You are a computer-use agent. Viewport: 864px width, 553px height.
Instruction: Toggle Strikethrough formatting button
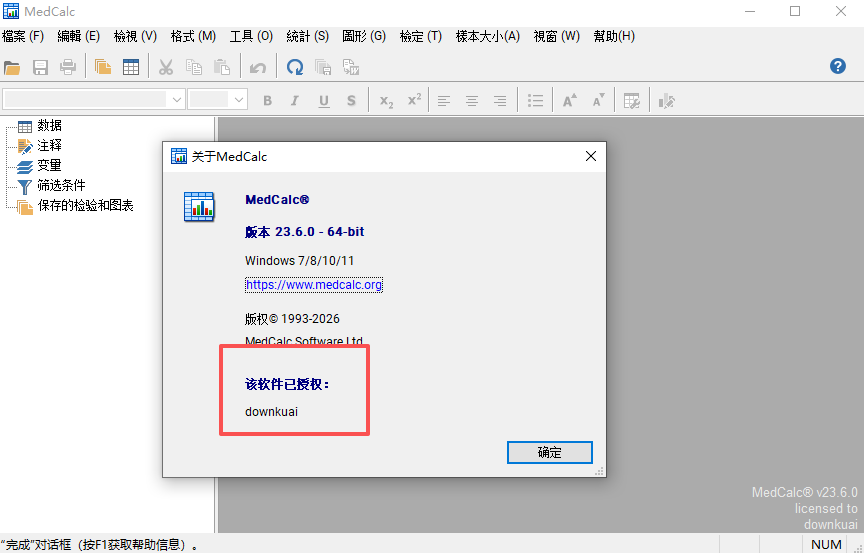(x=351, y=101)
